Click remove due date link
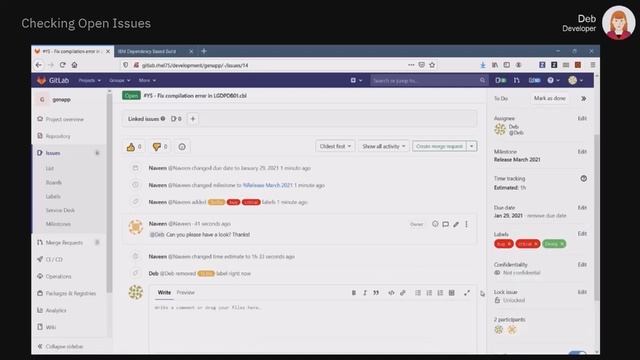 tap(547, 216)
